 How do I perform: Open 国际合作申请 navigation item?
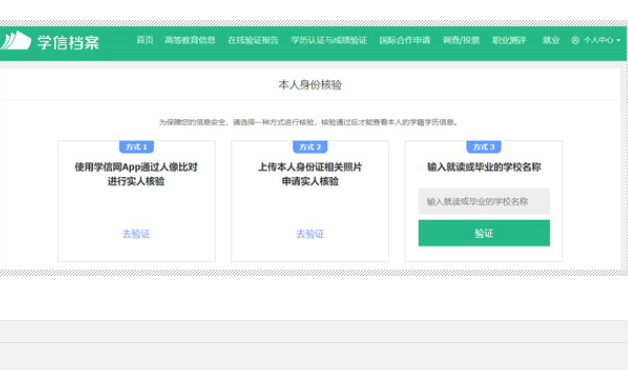[405, 40]
